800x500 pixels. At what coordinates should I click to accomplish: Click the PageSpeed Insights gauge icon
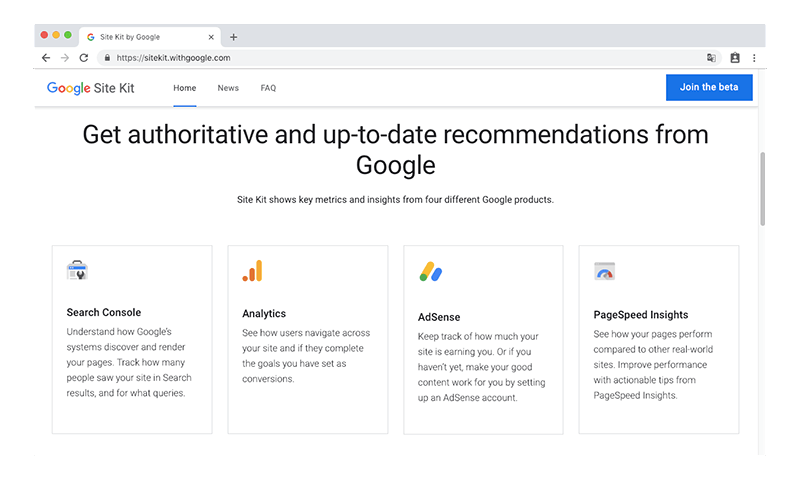pyautogui.click(x=605, y=271)
